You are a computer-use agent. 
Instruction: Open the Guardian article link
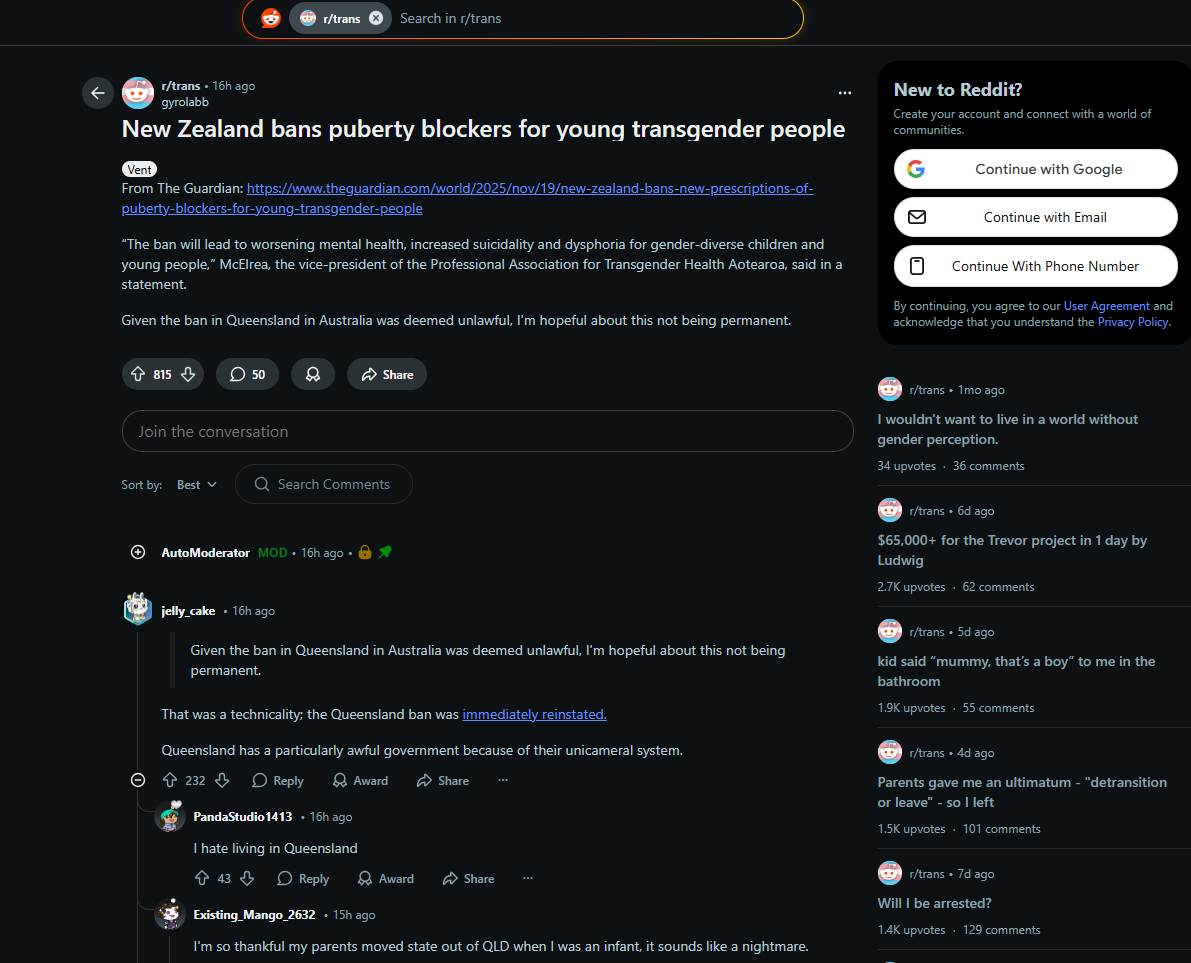[467, 198]
